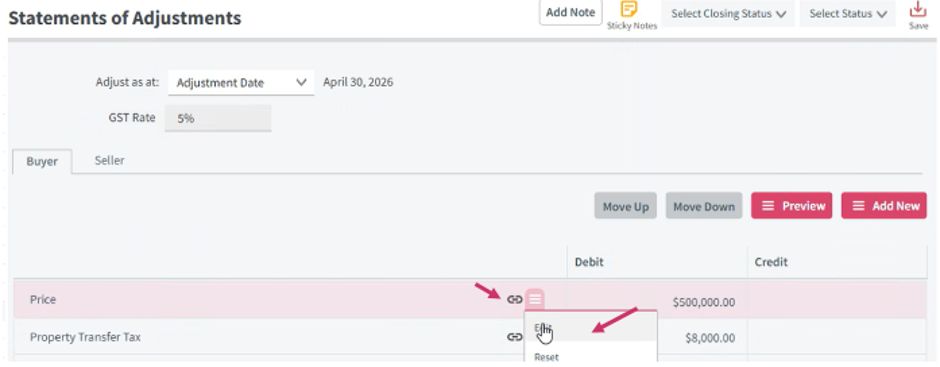Expand Select Closing Status dropdown
Image resolution: width=940 pixels, height=367 pixels.
point(728,14)
